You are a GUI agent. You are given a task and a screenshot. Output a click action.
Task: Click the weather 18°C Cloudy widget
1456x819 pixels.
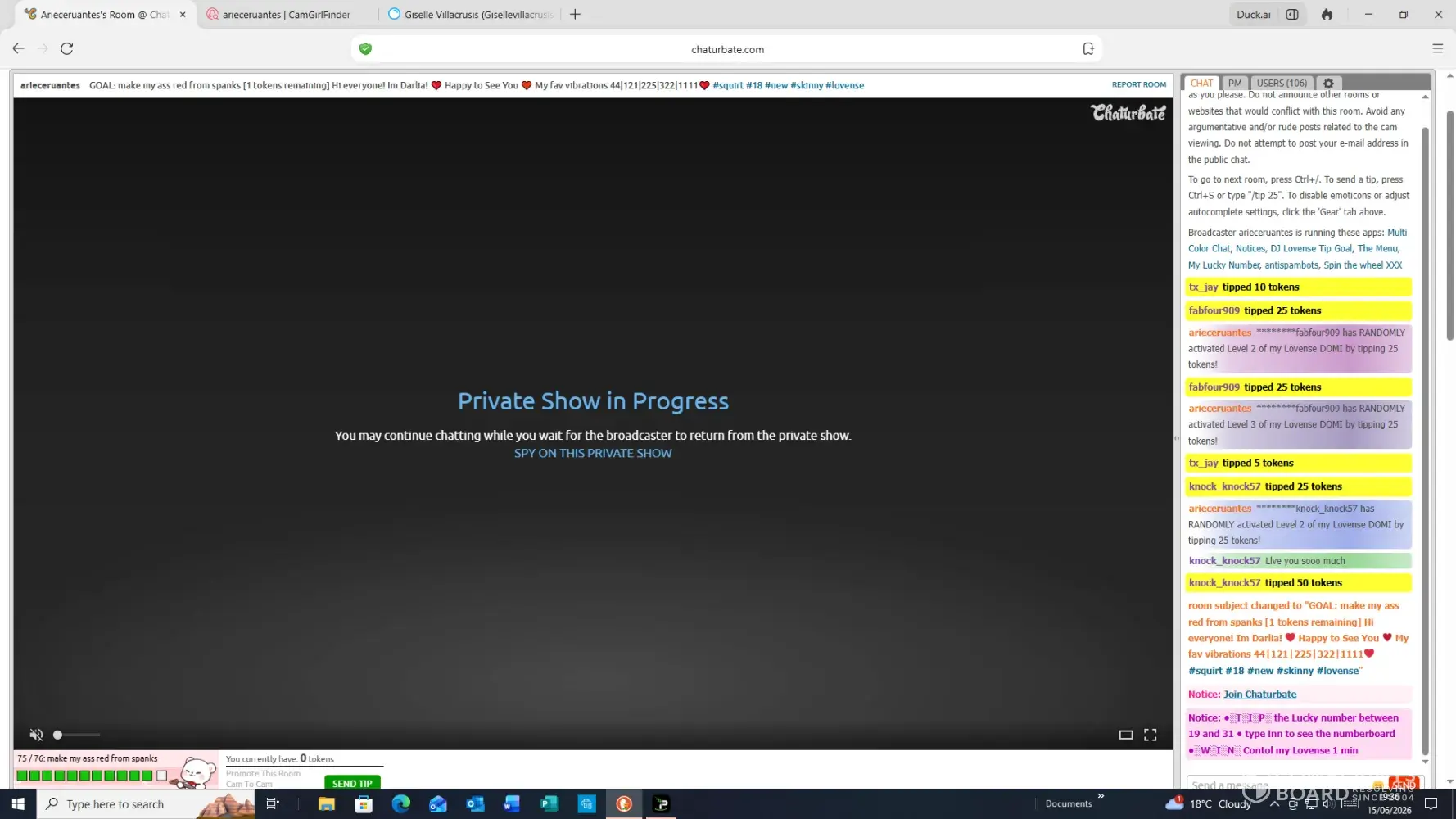[x=1209, y=804]
